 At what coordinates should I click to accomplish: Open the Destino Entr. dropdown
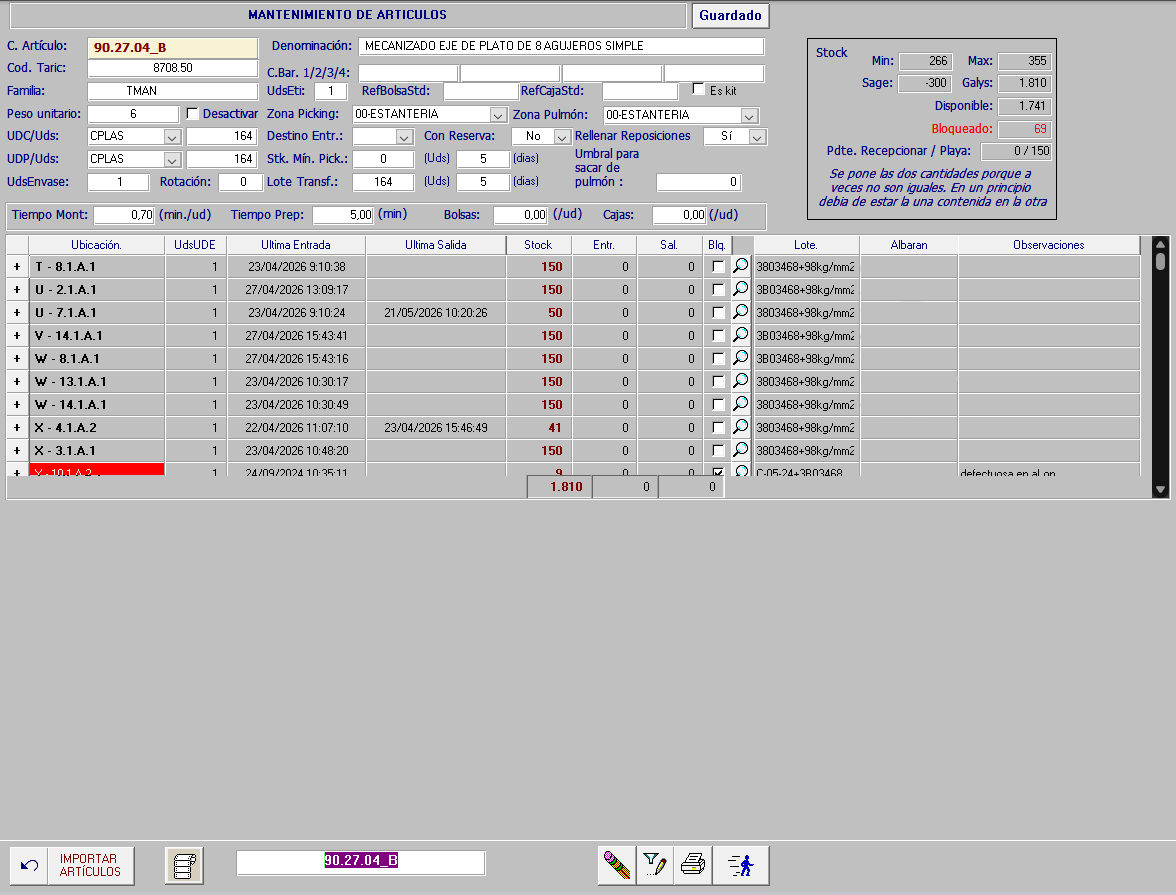(404, 137)
